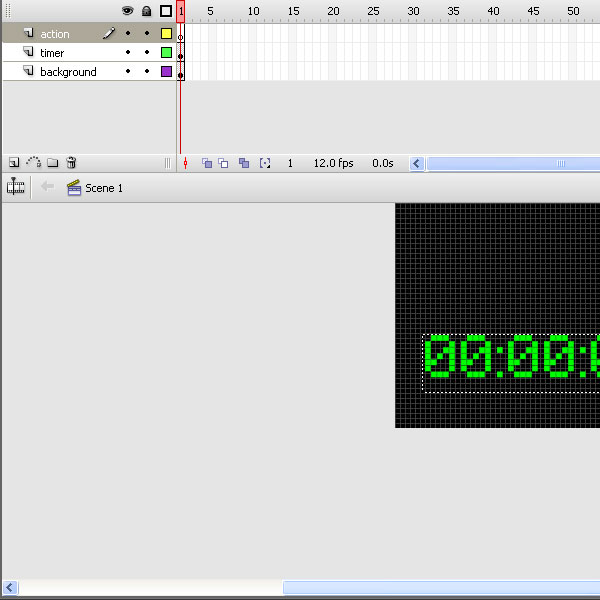Click the Center Frame button

tap(186, 163)
